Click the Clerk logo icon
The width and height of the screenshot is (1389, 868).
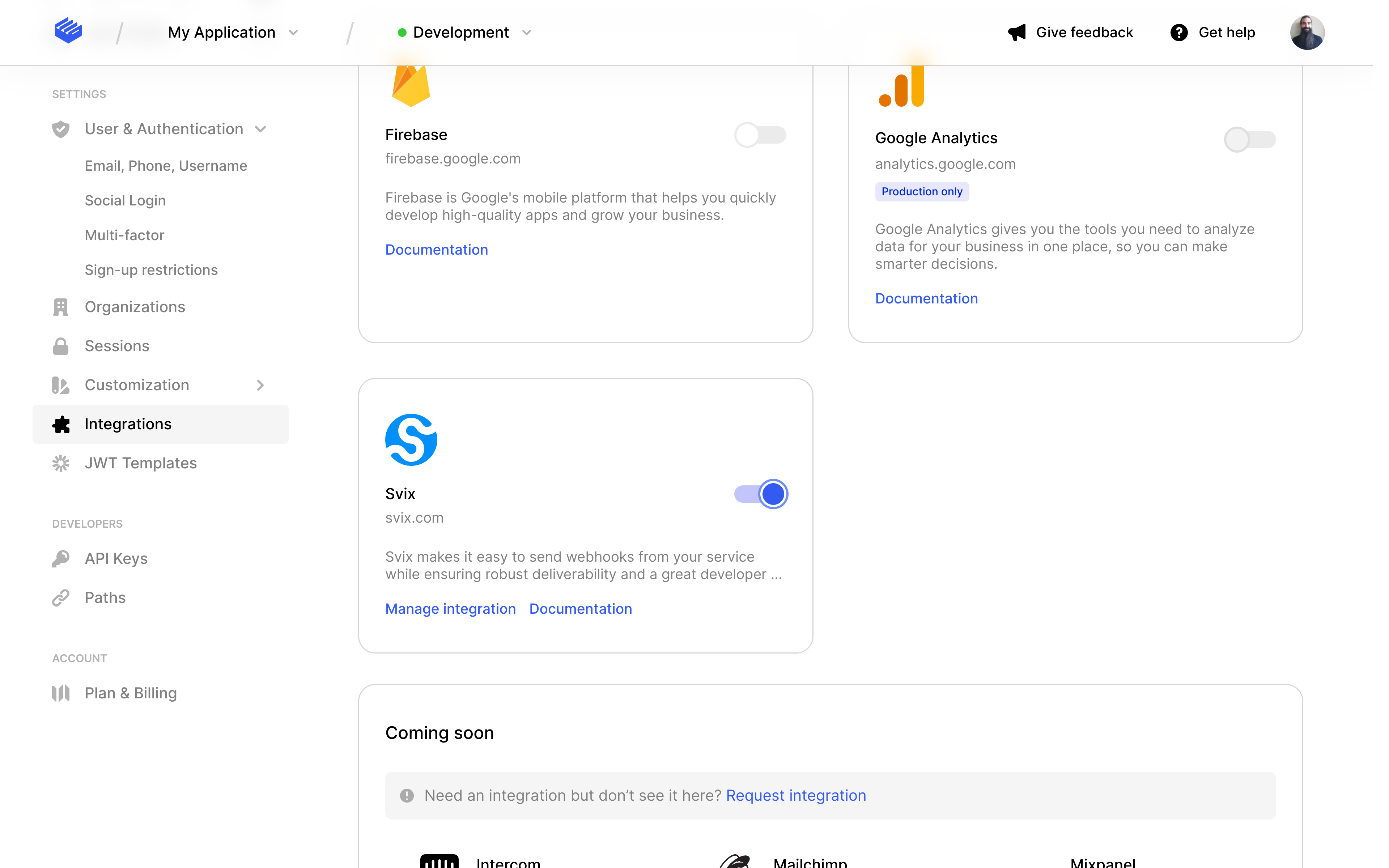coord(68,30)
